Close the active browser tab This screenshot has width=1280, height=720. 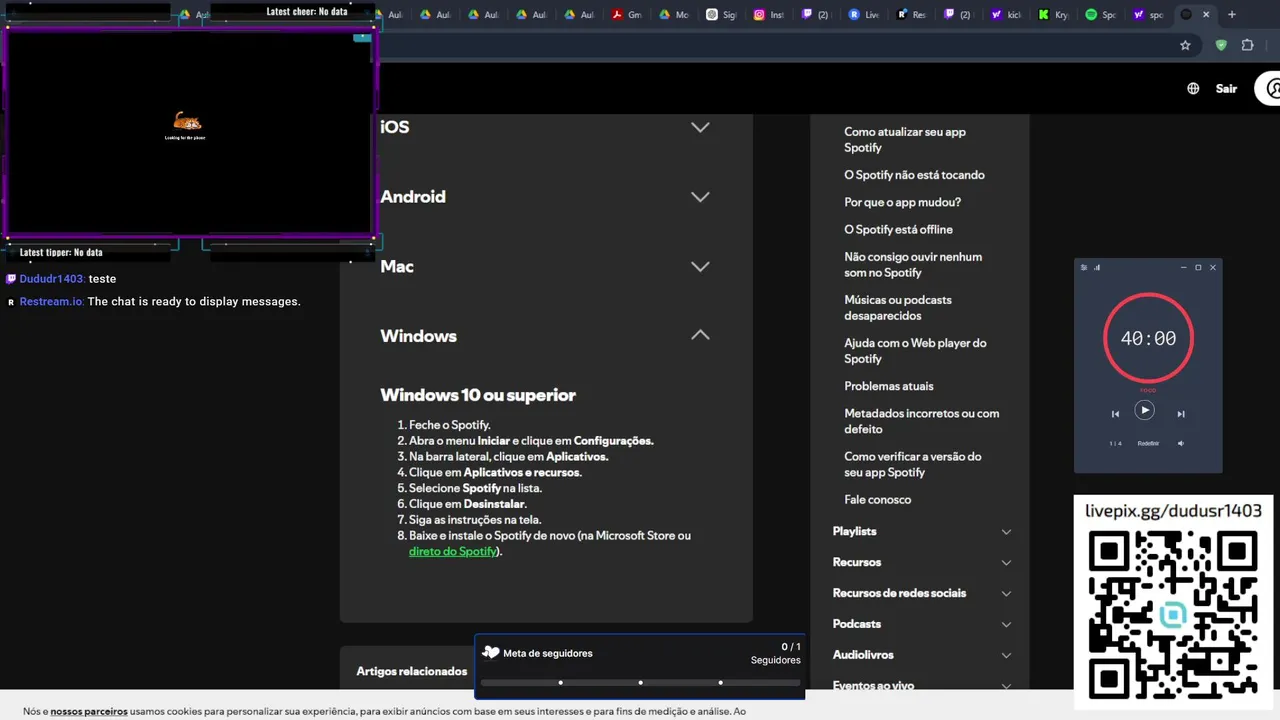coord(1206,15)
